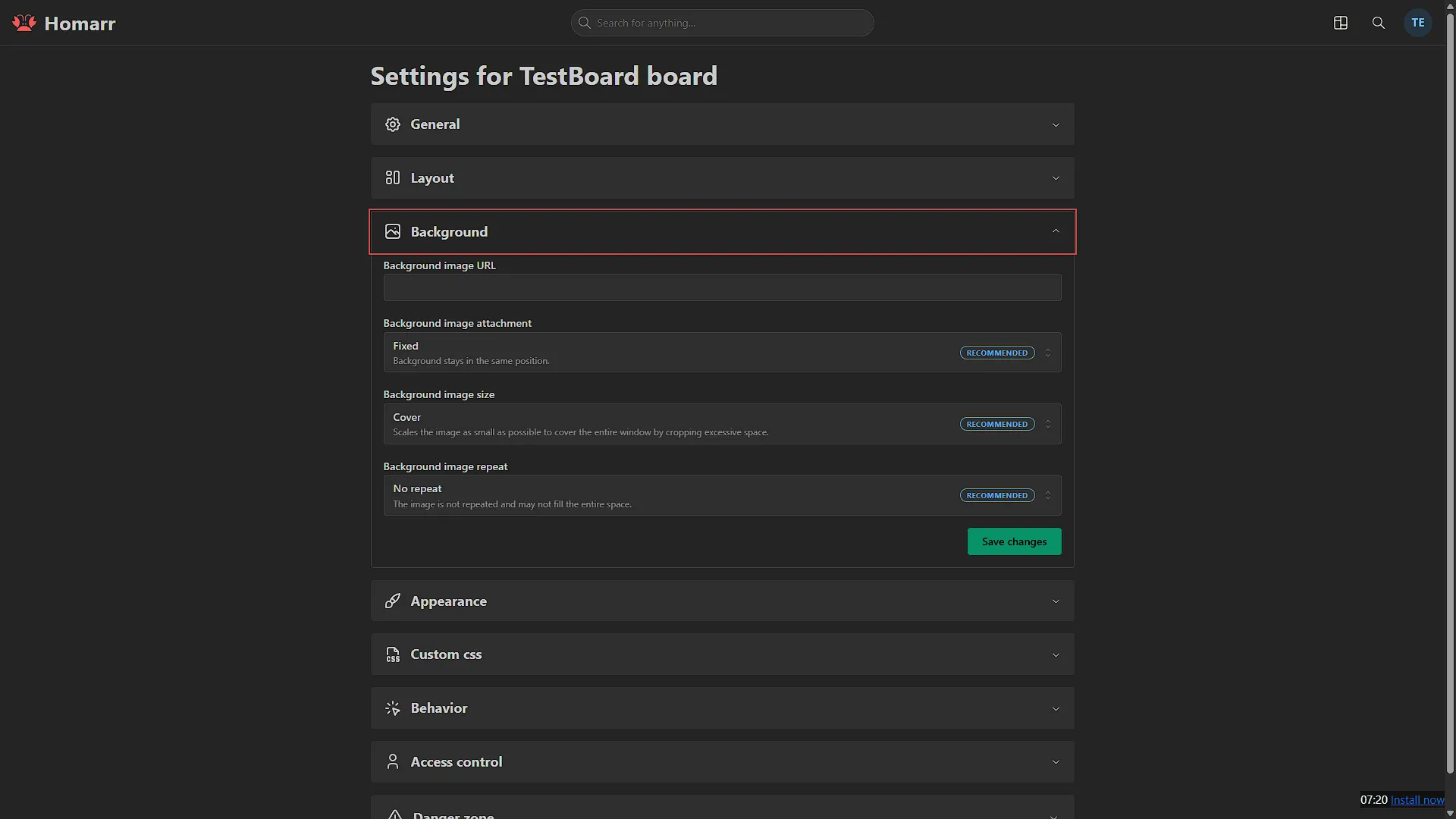Click the Save changes button
This screenshot has width=1456, height=819.
pos(1014,541)
